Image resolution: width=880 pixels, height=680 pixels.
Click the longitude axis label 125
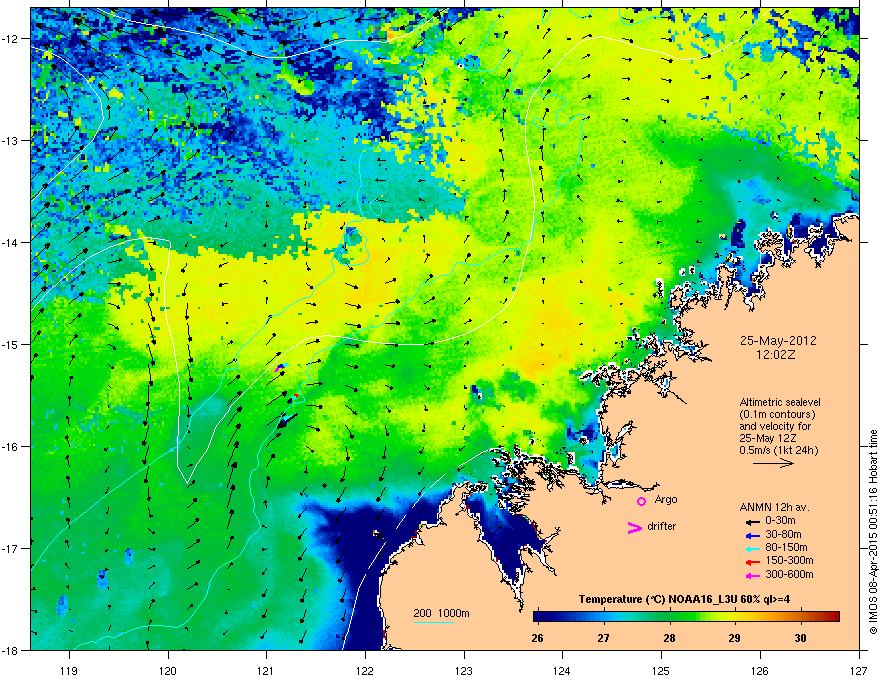661,670
